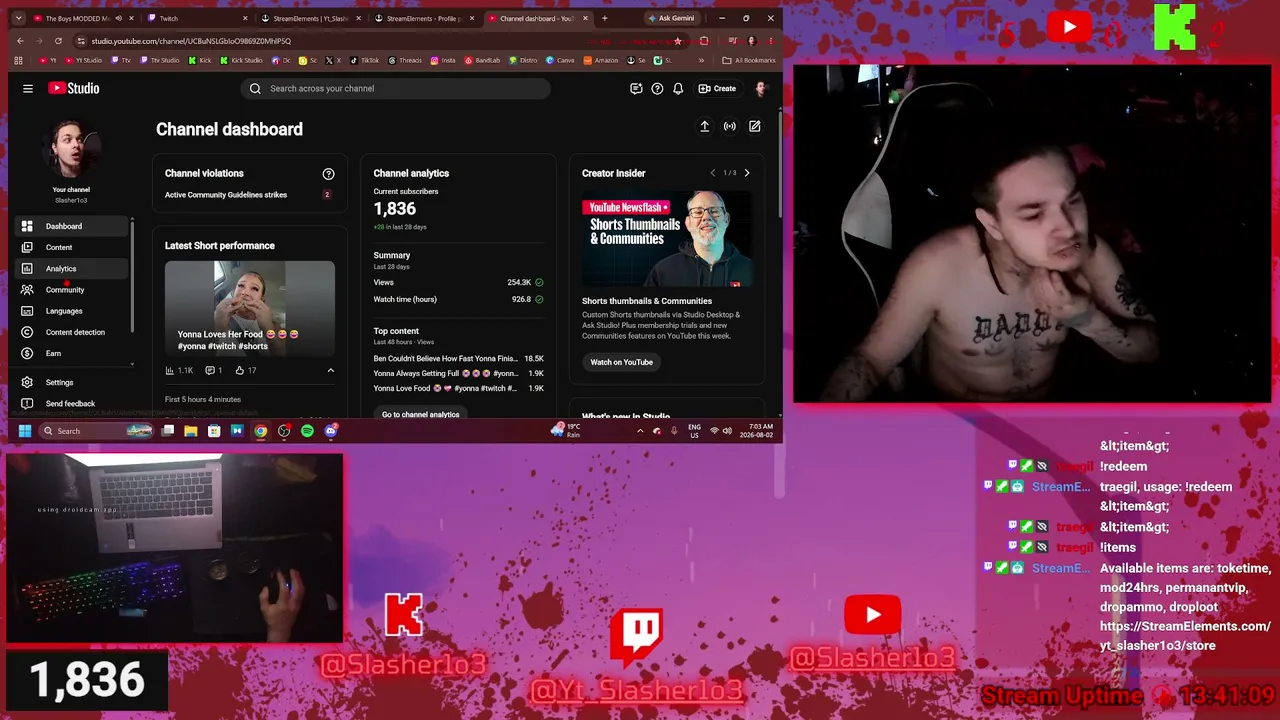Select Content in the sidebar menu
The image size is (1280, 720).
click(72, 247)
